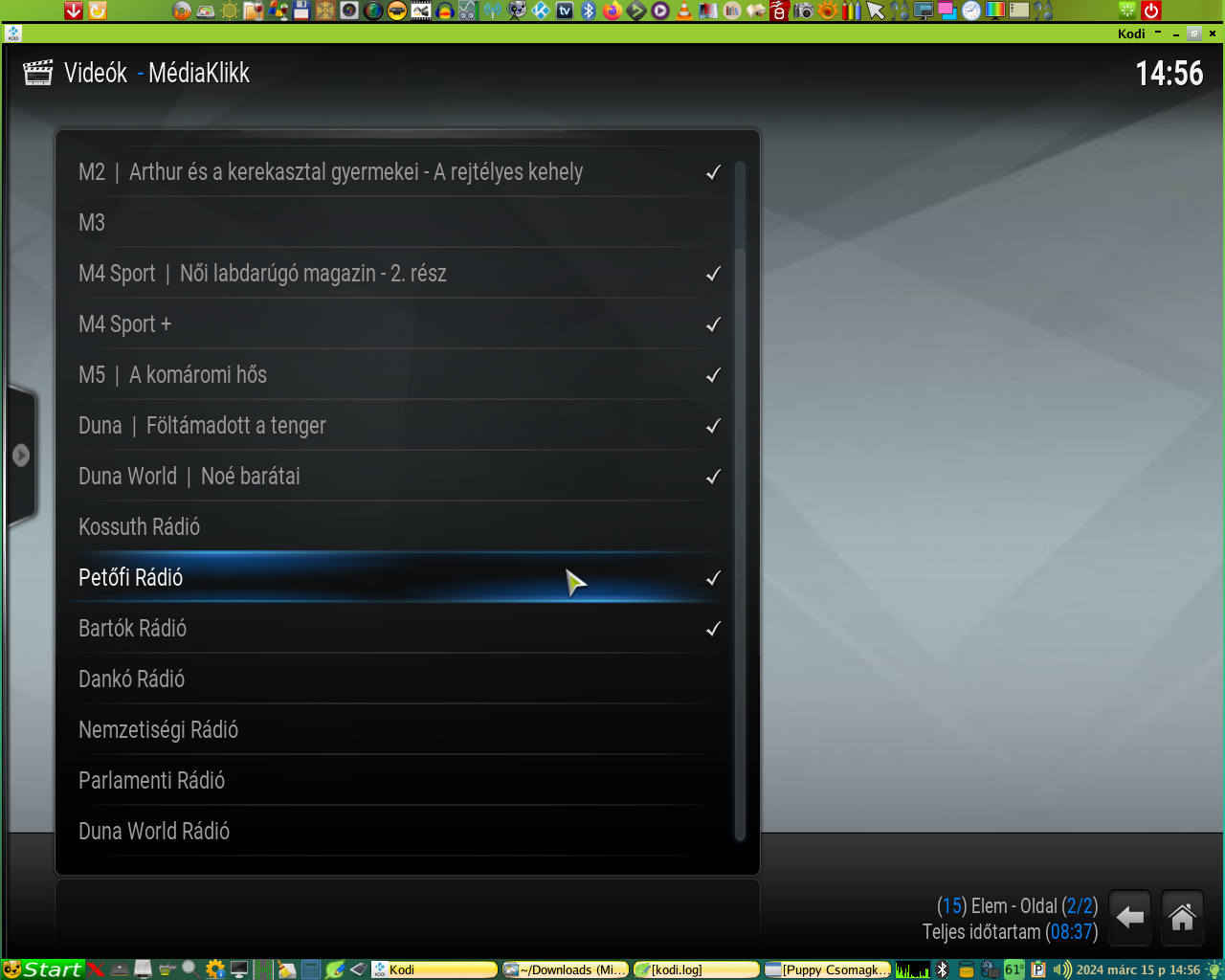
Task: Open the disc burner icon
Action: click(182, 11)
